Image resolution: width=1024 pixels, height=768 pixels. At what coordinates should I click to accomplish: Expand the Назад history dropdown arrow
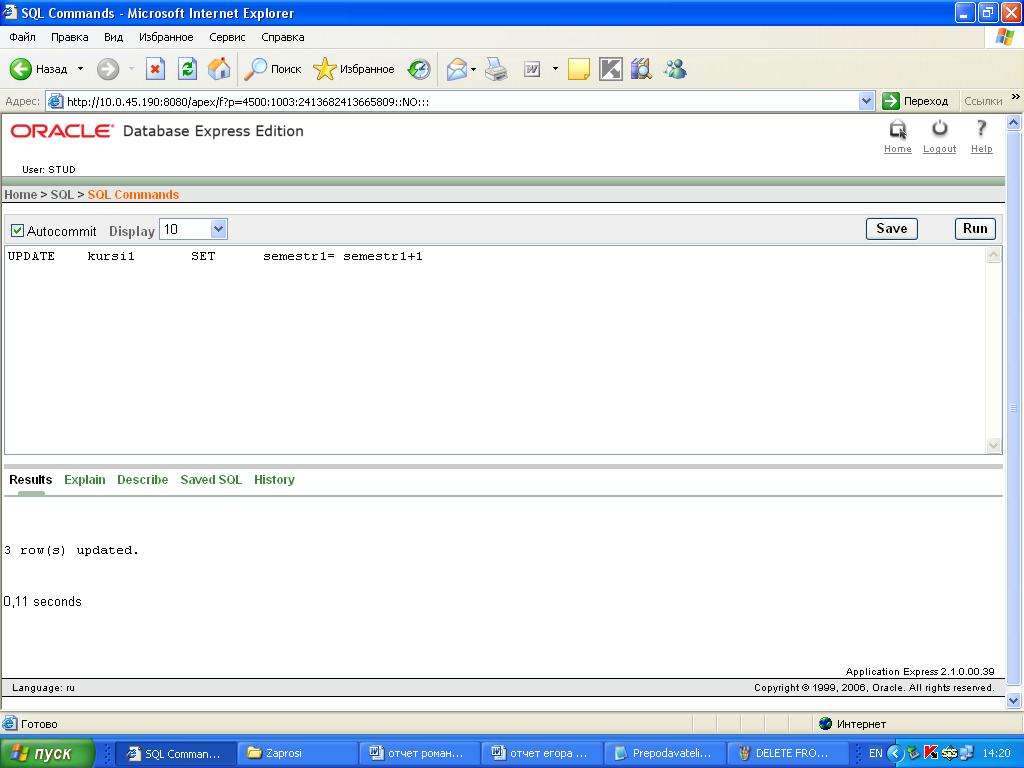click(80, 69)
